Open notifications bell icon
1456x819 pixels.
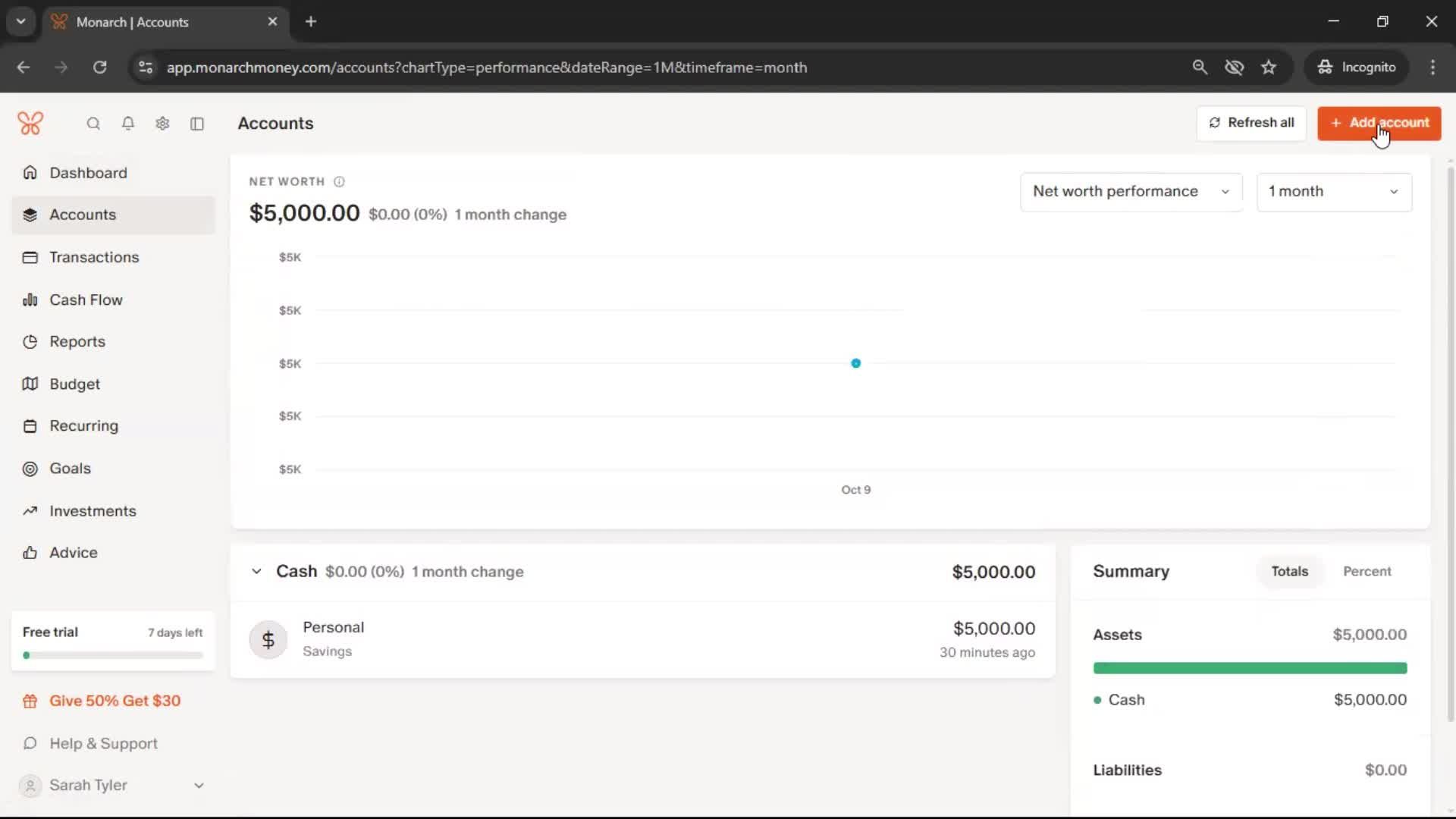[x=128, y=124]
